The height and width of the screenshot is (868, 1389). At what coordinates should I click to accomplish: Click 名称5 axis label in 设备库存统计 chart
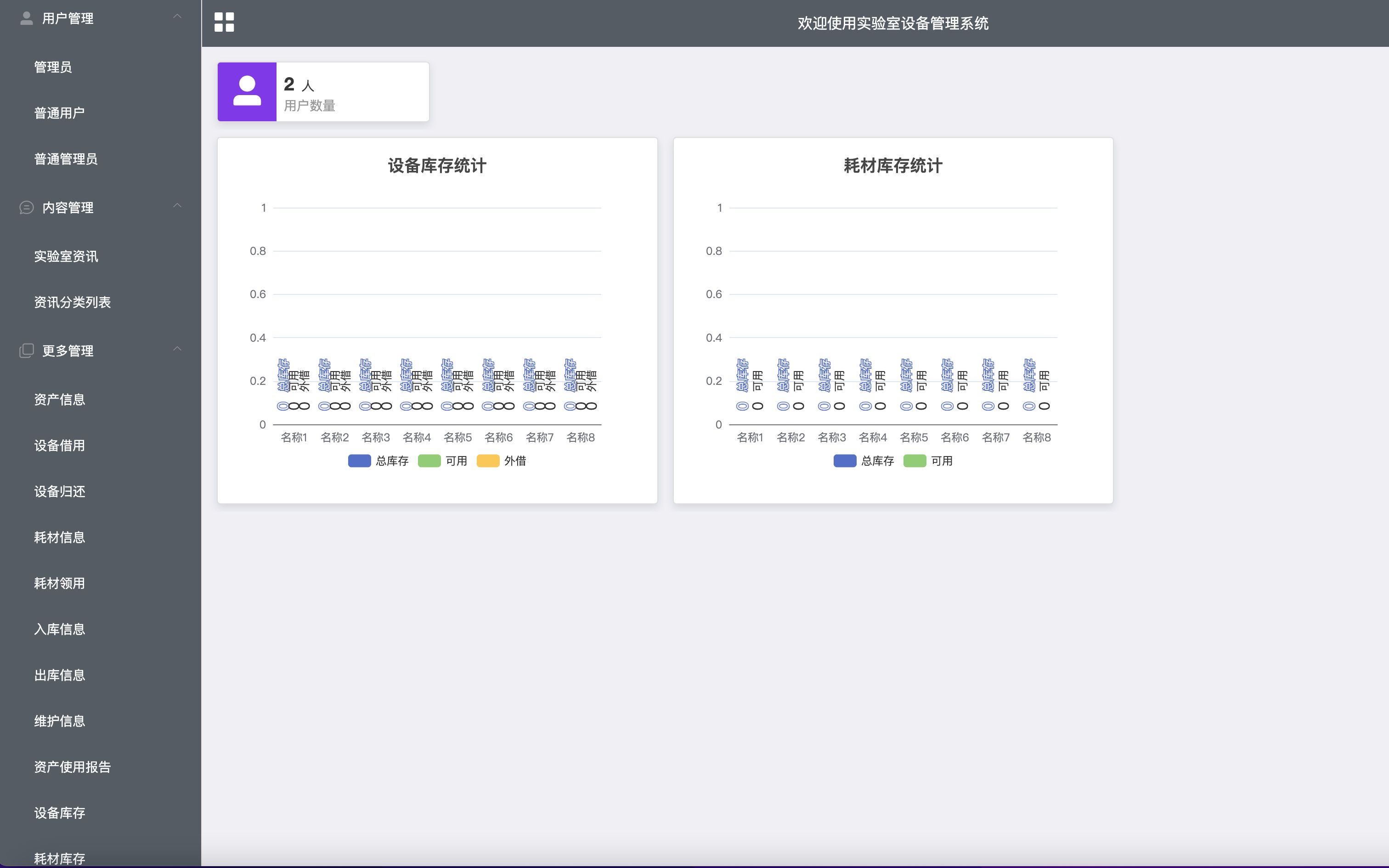[x=458, y=437]
